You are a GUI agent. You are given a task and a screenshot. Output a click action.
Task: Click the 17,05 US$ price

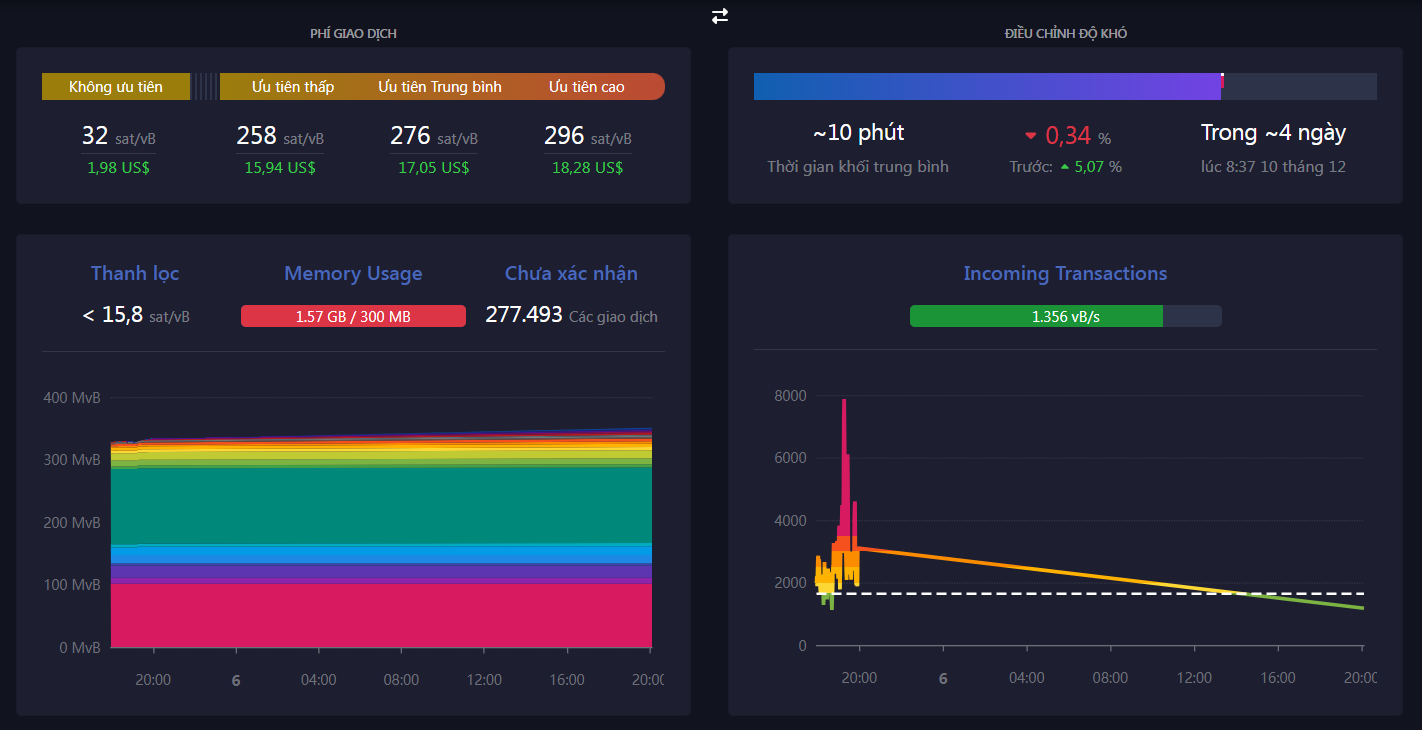tap(434, 167)
